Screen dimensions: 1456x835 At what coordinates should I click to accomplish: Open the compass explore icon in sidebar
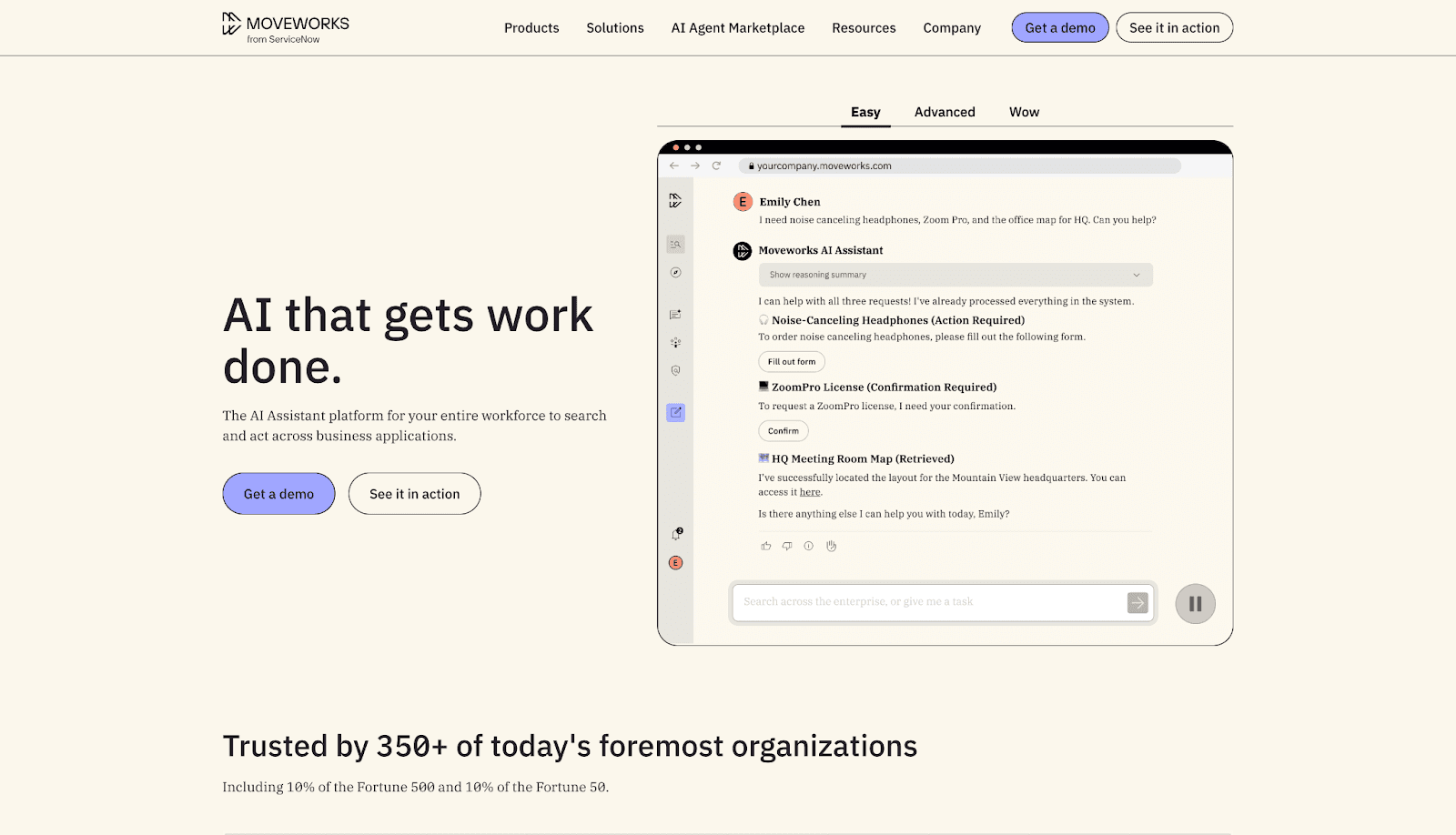click(x=675, y=272)
